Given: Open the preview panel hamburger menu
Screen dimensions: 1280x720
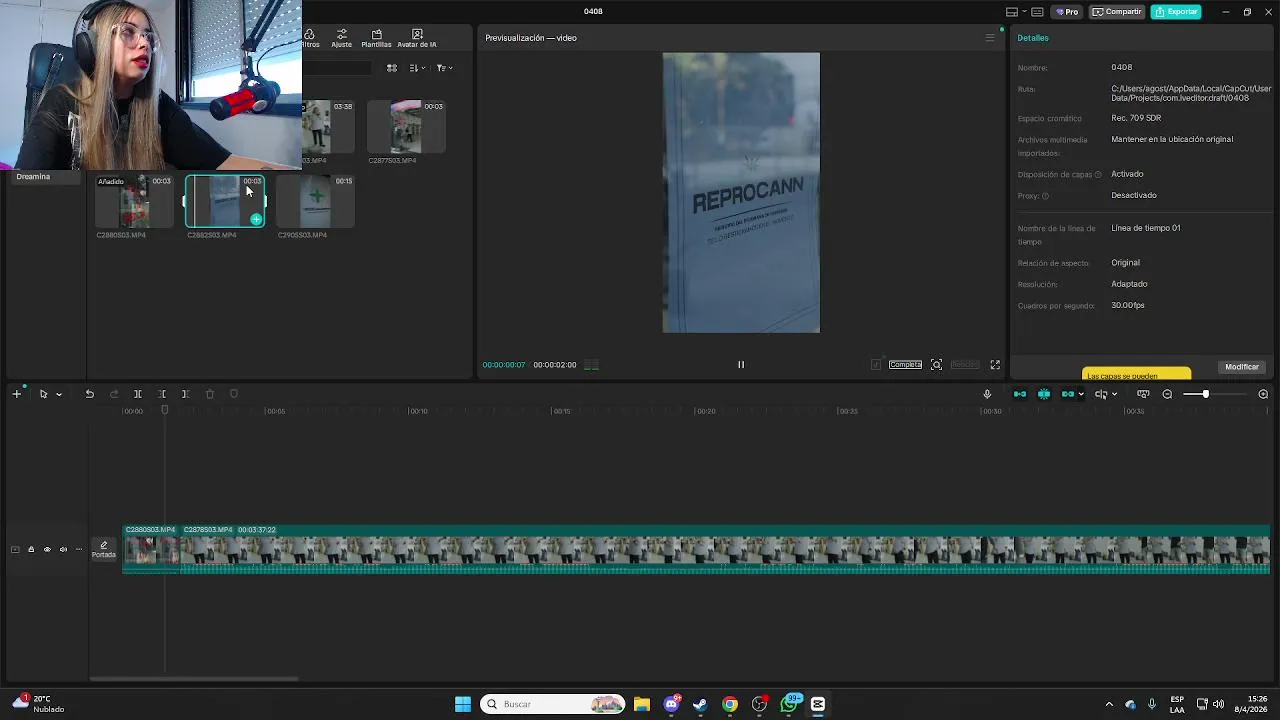Looking at the screenshot, I should 990,38.
